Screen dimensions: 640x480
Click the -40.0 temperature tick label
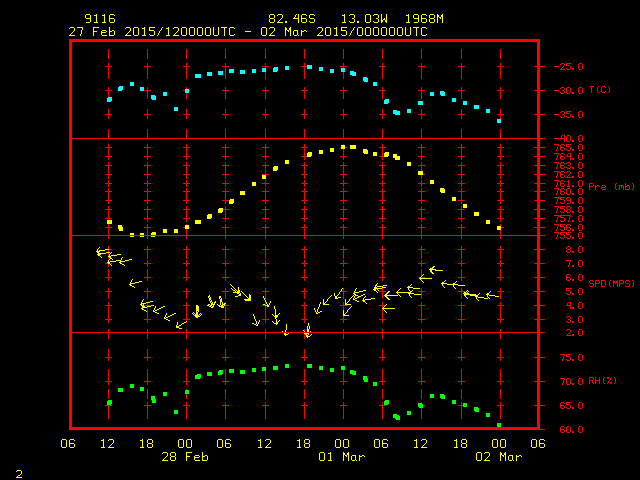tap(569, 139)
